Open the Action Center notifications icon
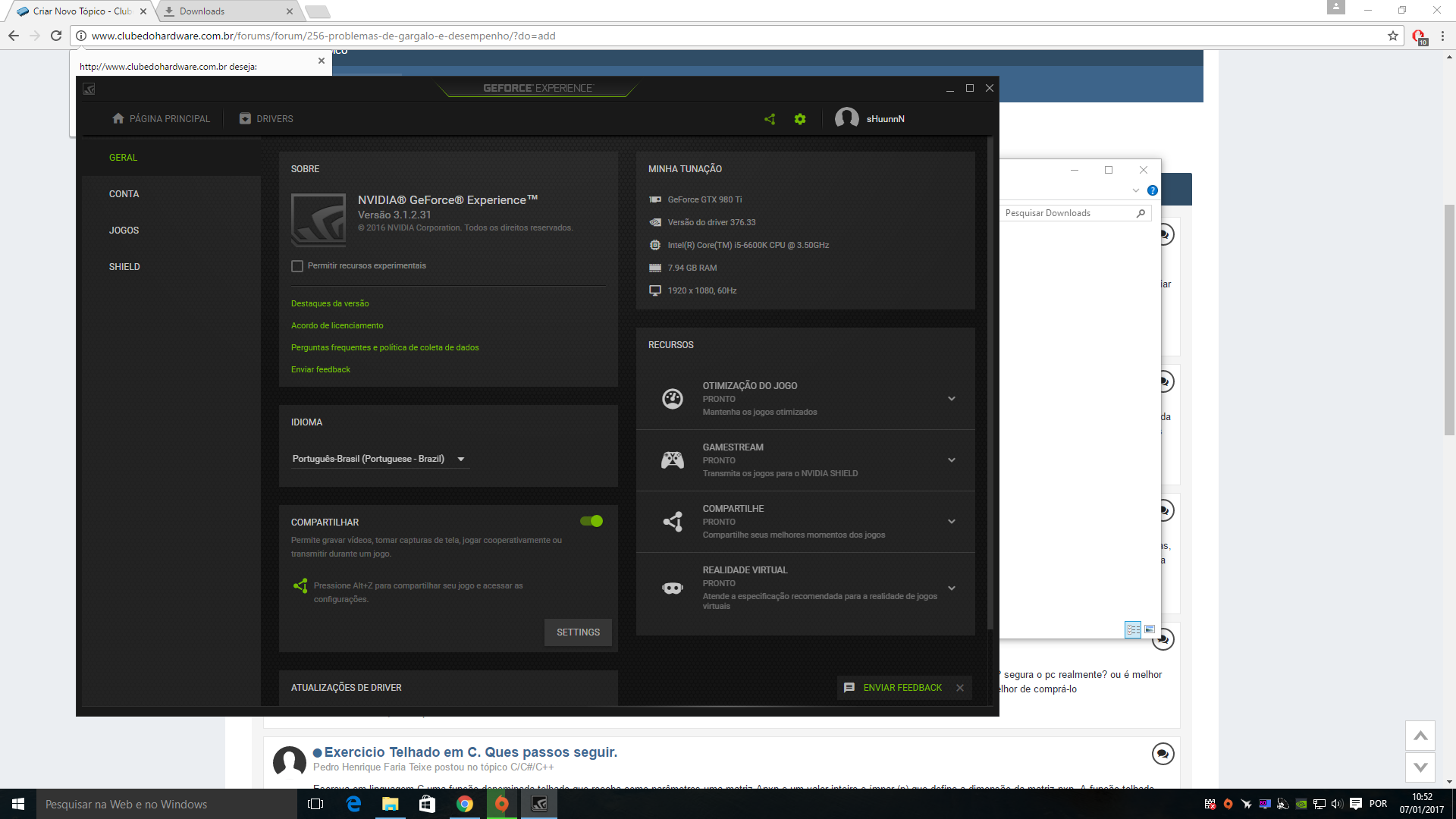This screenshot has width=1456, height=819. (1356, 804)
